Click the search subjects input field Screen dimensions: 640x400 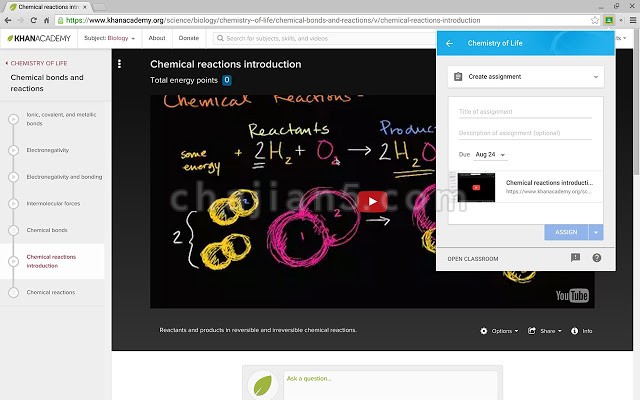coord(324,38)
